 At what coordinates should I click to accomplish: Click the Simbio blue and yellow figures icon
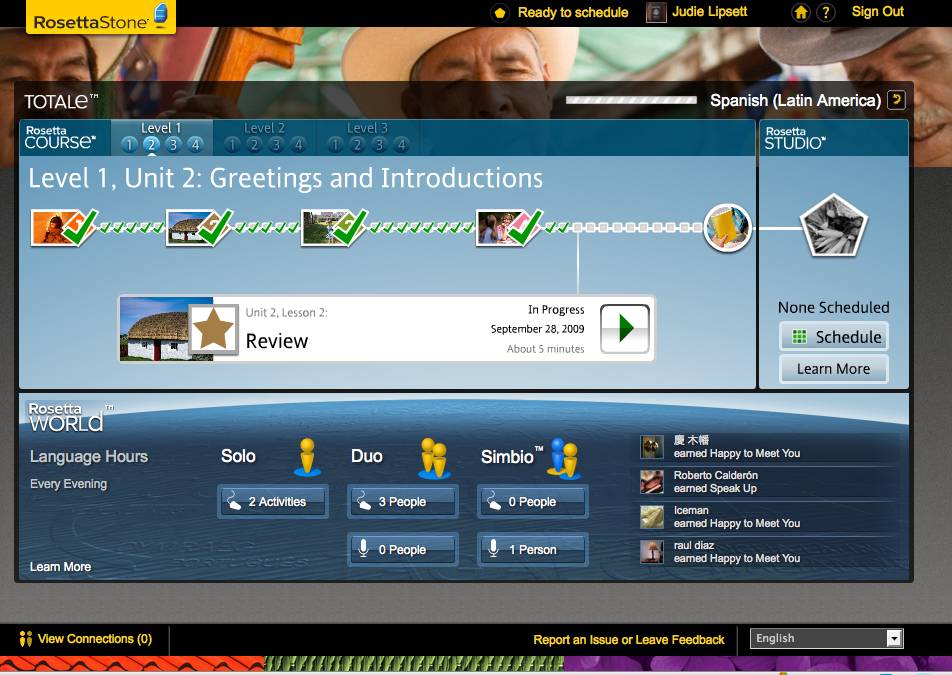[565, 458]
